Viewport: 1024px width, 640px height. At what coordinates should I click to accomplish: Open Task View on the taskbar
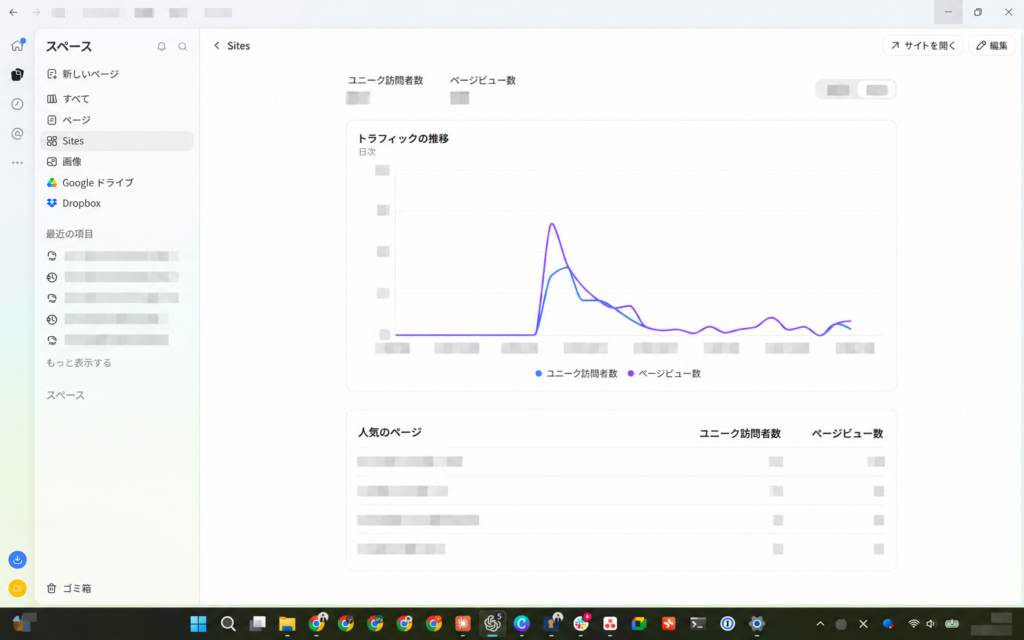(257, 624)
